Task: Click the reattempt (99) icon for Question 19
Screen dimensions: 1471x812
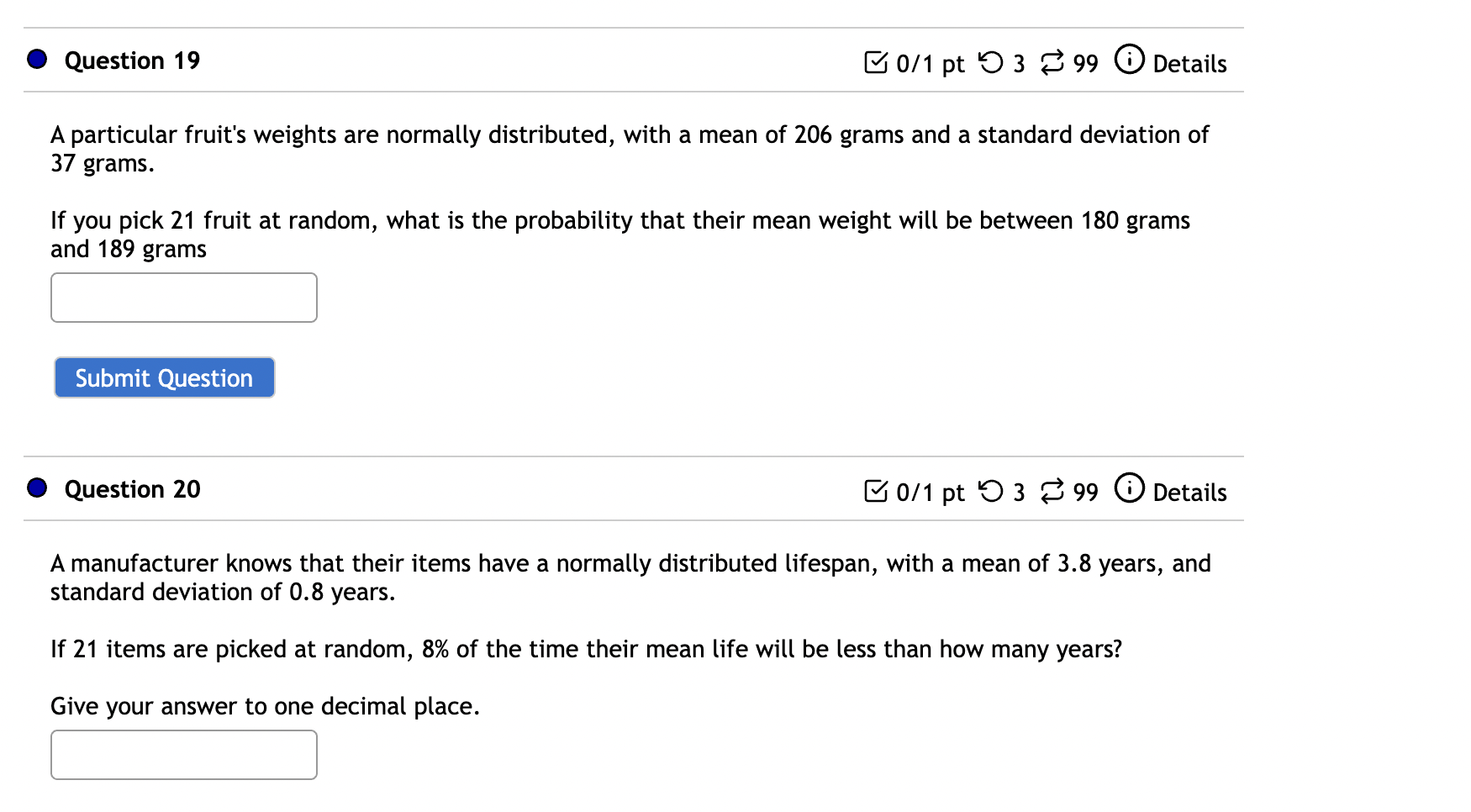Action: 1052,61
